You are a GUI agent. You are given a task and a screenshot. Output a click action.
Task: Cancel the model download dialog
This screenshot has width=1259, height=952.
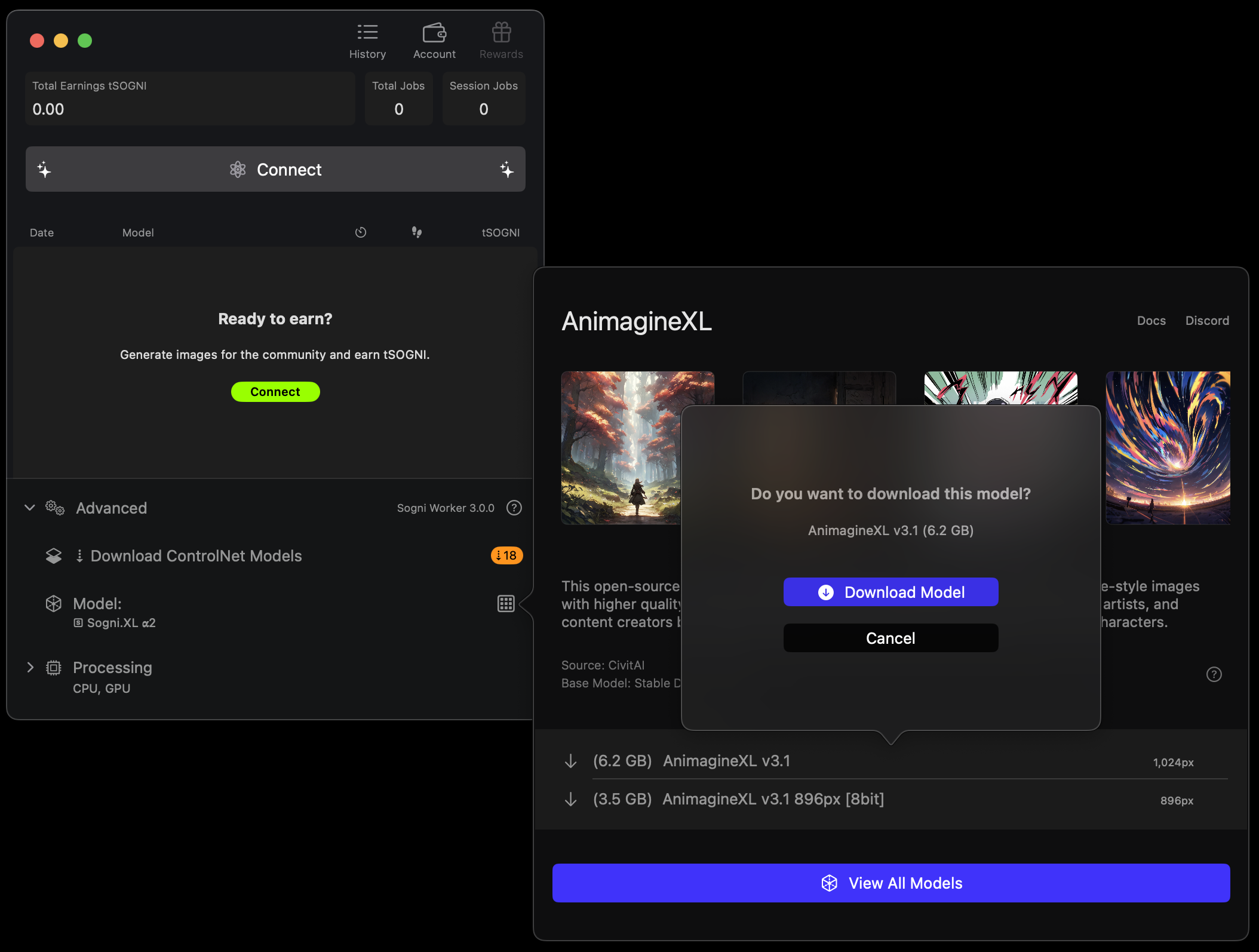click(x=890, y=638)
